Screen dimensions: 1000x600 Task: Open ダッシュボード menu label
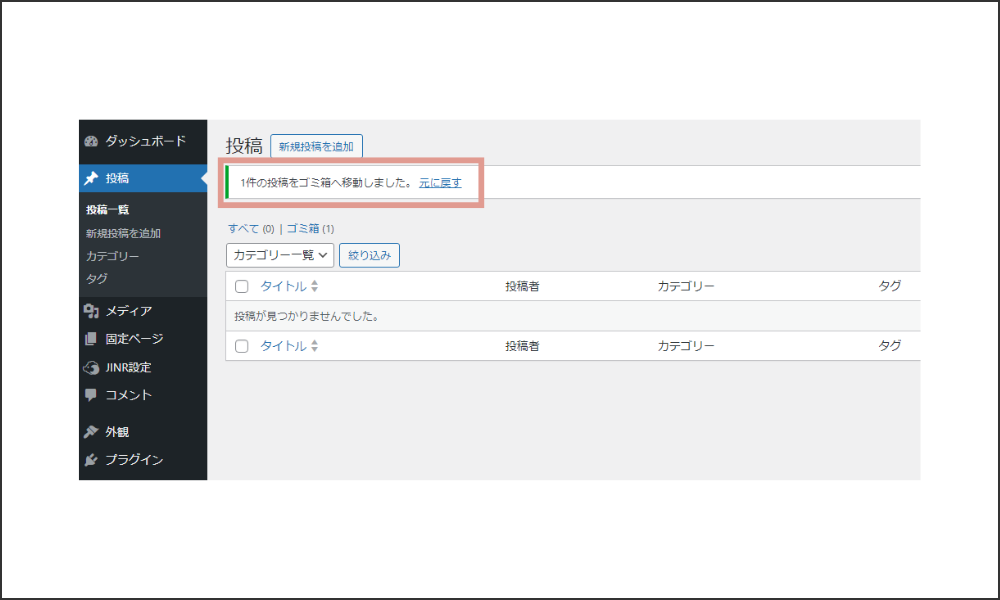click(145, 141)
